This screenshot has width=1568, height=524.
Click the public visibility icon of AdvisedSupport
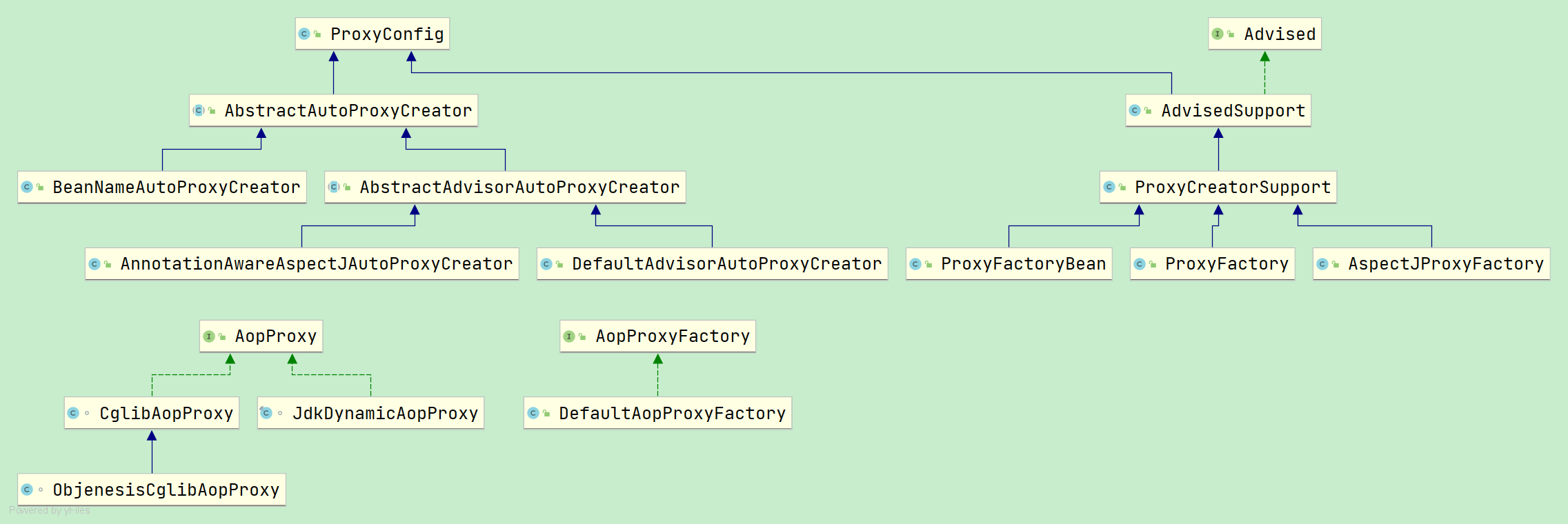(x=1148, y=111)
